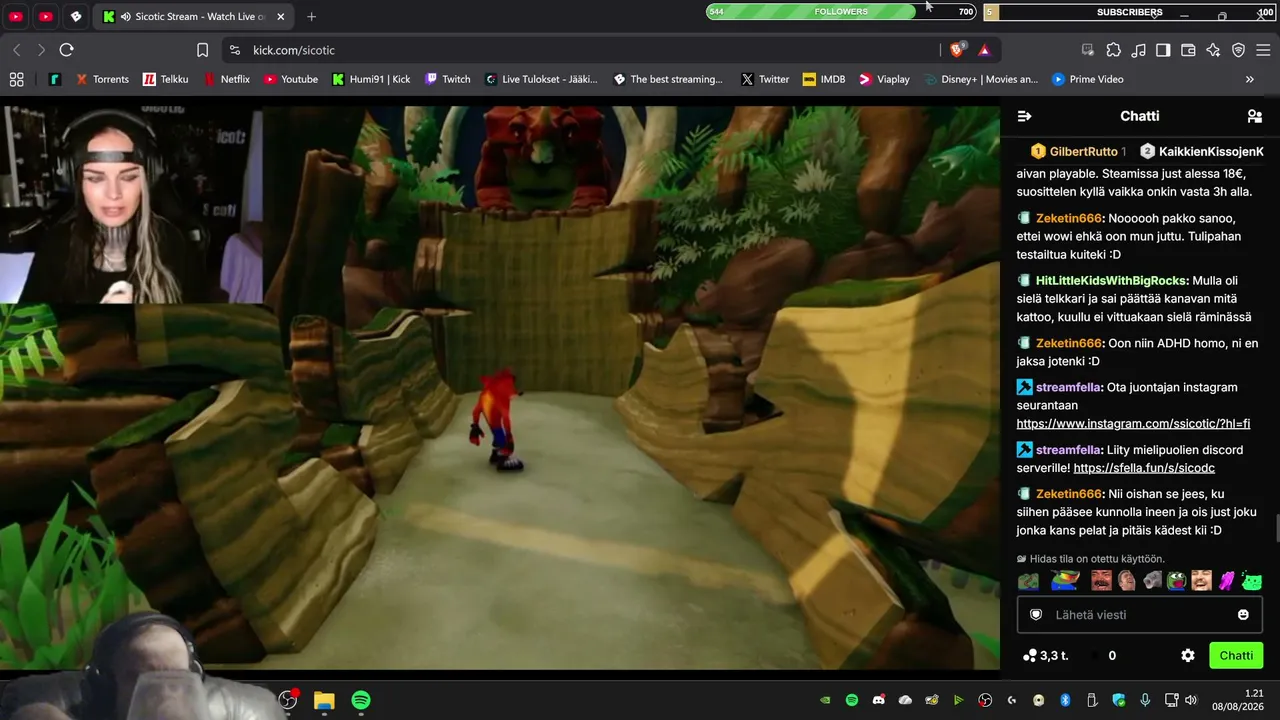Reload the kick.com page
This screenshot has height=720, width=1280.
[66, 50]
